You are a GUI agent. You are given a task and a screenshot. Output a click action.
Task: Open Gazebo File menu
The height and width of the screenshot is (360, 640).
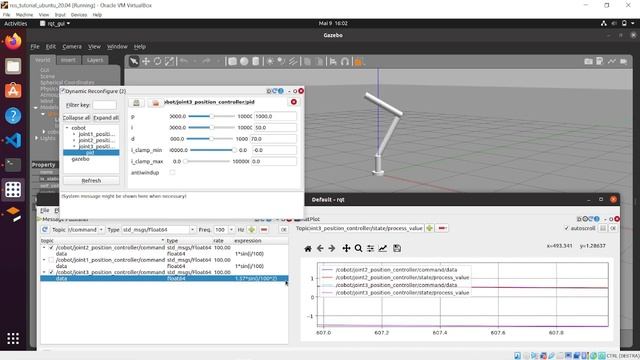35,47
